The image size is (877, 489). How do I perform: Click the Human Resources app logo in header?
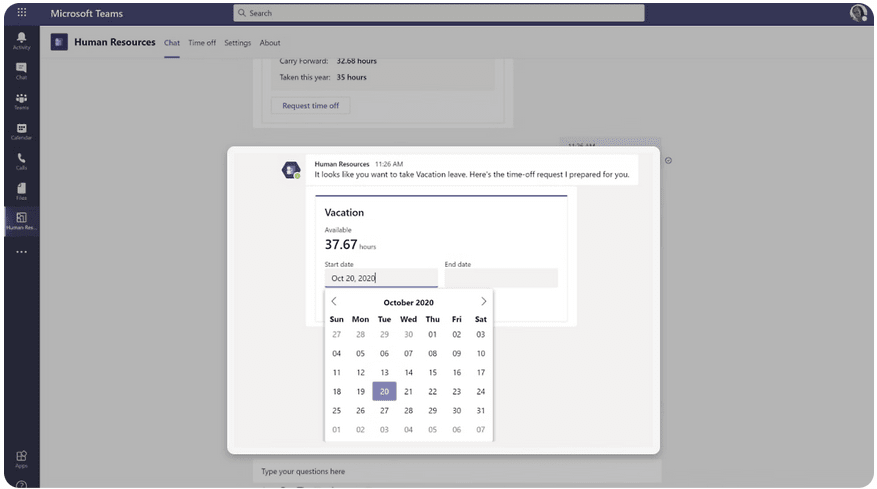[59, 42]
